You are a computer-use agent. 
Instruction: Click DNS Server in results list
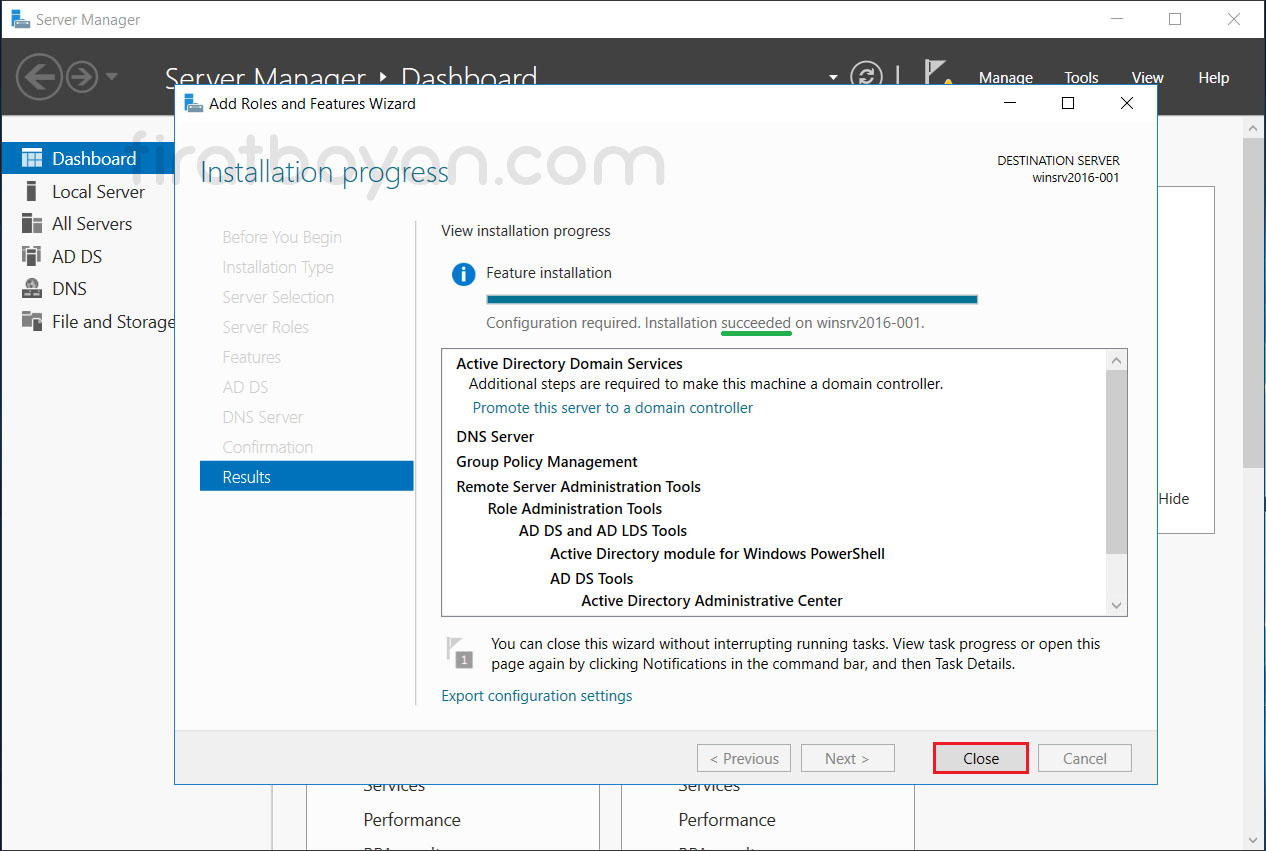point(495,437)
